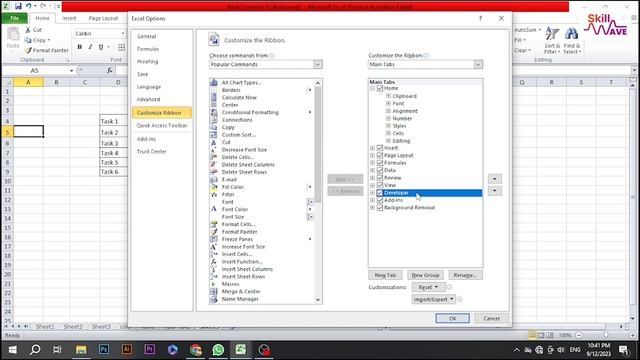Toggle the Review tab checkbox
This screenshot has height=360, width=640.
point(380,178)
